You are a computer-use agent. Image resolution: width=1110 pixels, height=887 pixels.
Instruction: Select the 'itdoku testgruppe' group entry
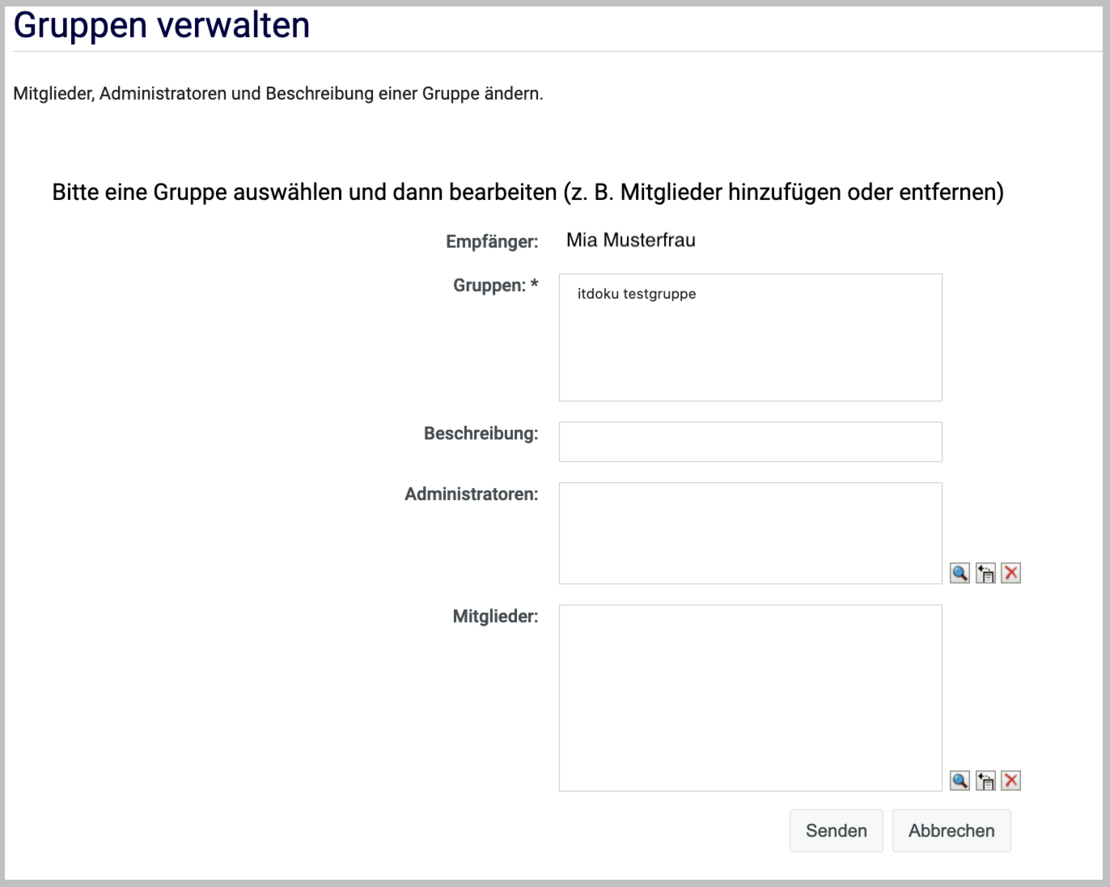coord(636,294)
